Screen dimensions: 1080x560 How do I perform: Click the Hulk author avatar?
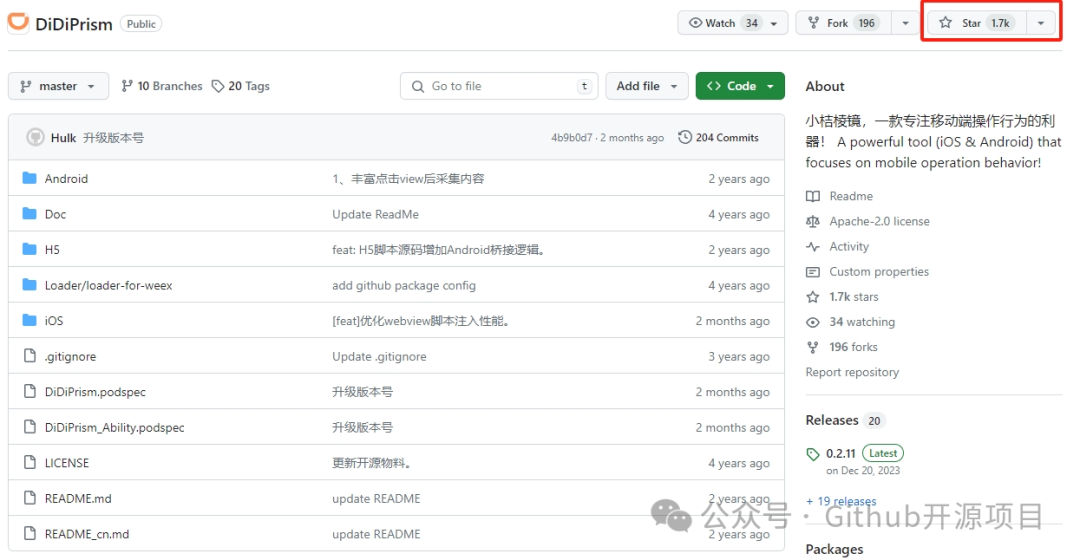[x=35, y=137]
